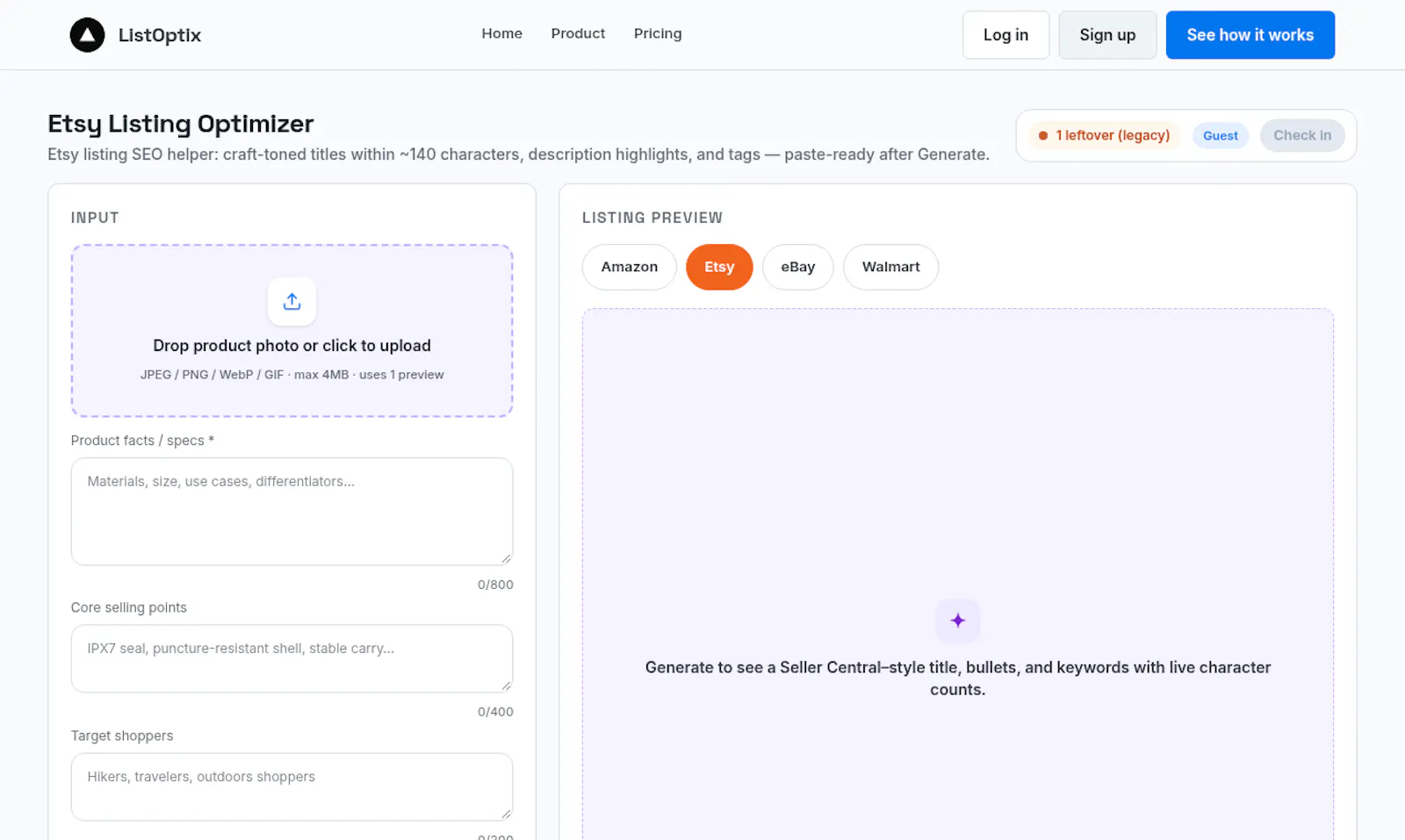
Task: Click the Log in button
Action: pyautogui.click(x=1005, y=35)
